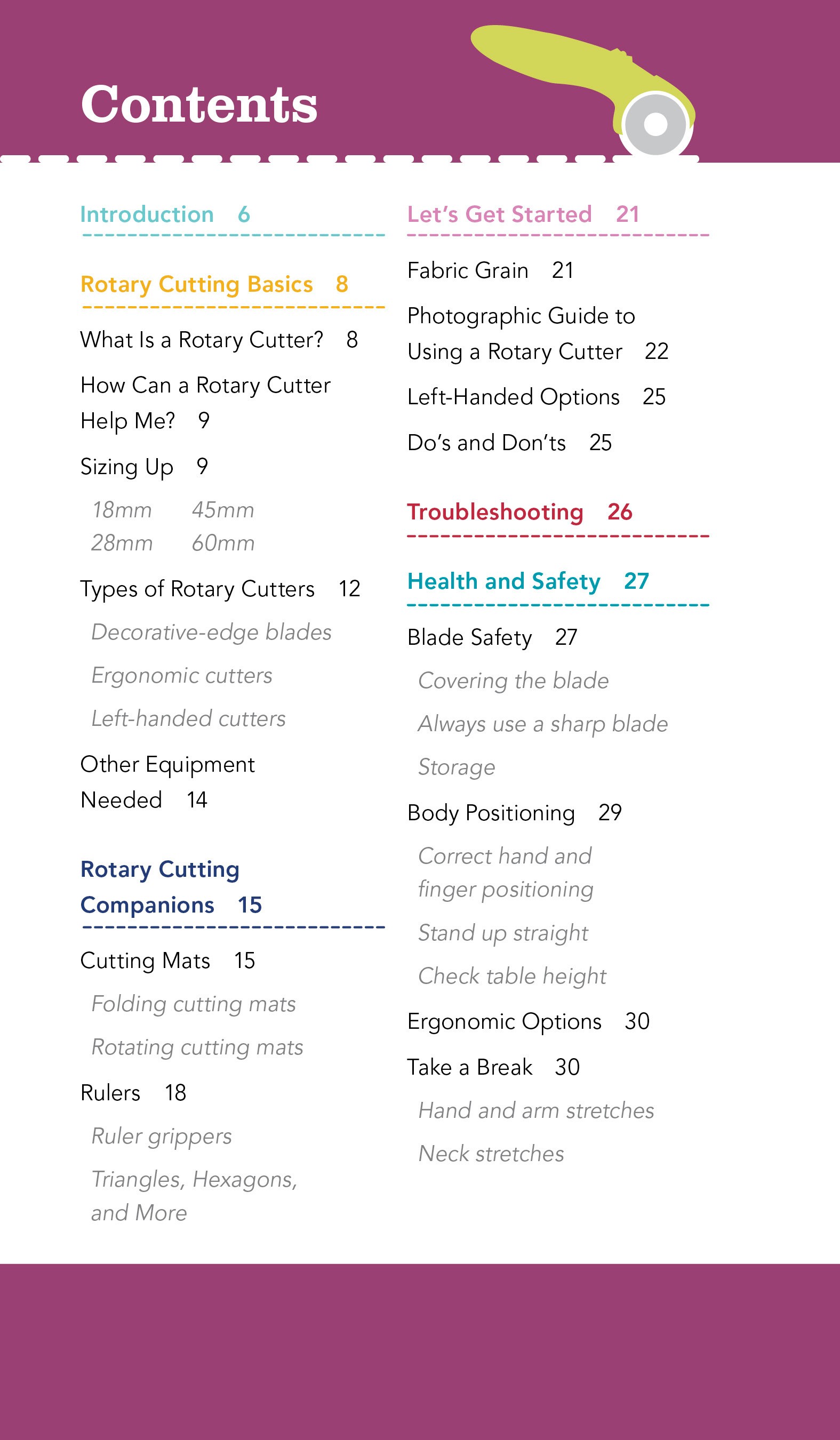Click the 45mm size sub-entry

click(x=223, y=510)
